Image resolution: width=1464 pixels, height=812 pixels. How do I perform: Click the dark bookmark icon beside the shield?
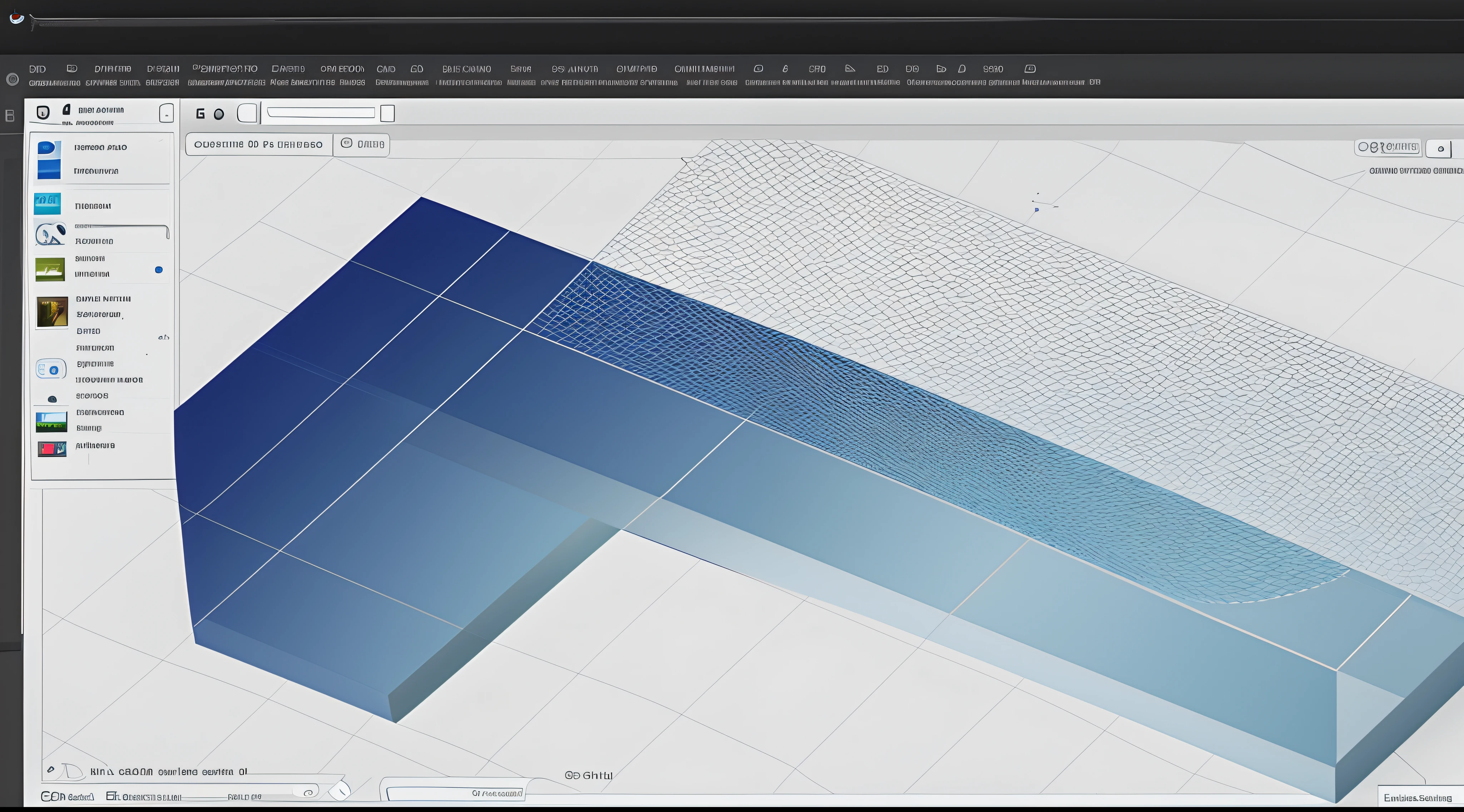pos(66,109)
